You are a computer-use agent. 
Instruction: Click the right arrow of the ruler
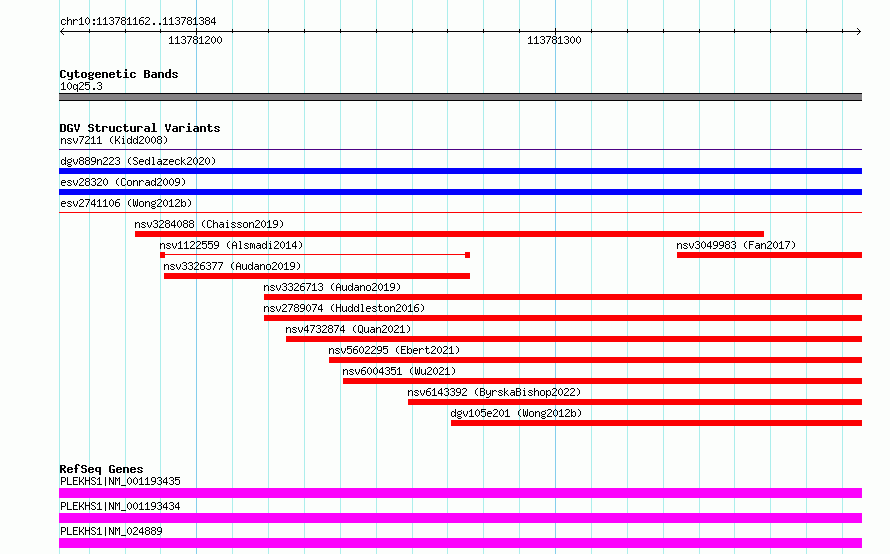click(x=859, y=31)
